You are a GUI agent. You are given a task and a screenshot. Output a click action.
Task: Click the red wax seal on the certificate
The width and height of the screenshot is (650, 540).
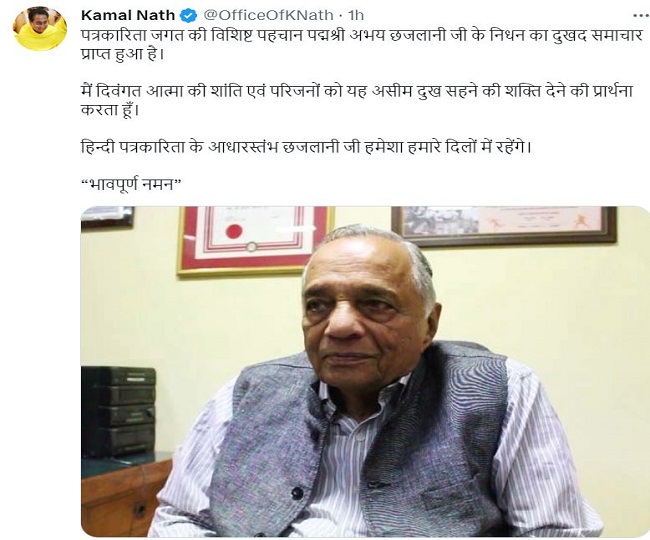(x=234, y=231)
